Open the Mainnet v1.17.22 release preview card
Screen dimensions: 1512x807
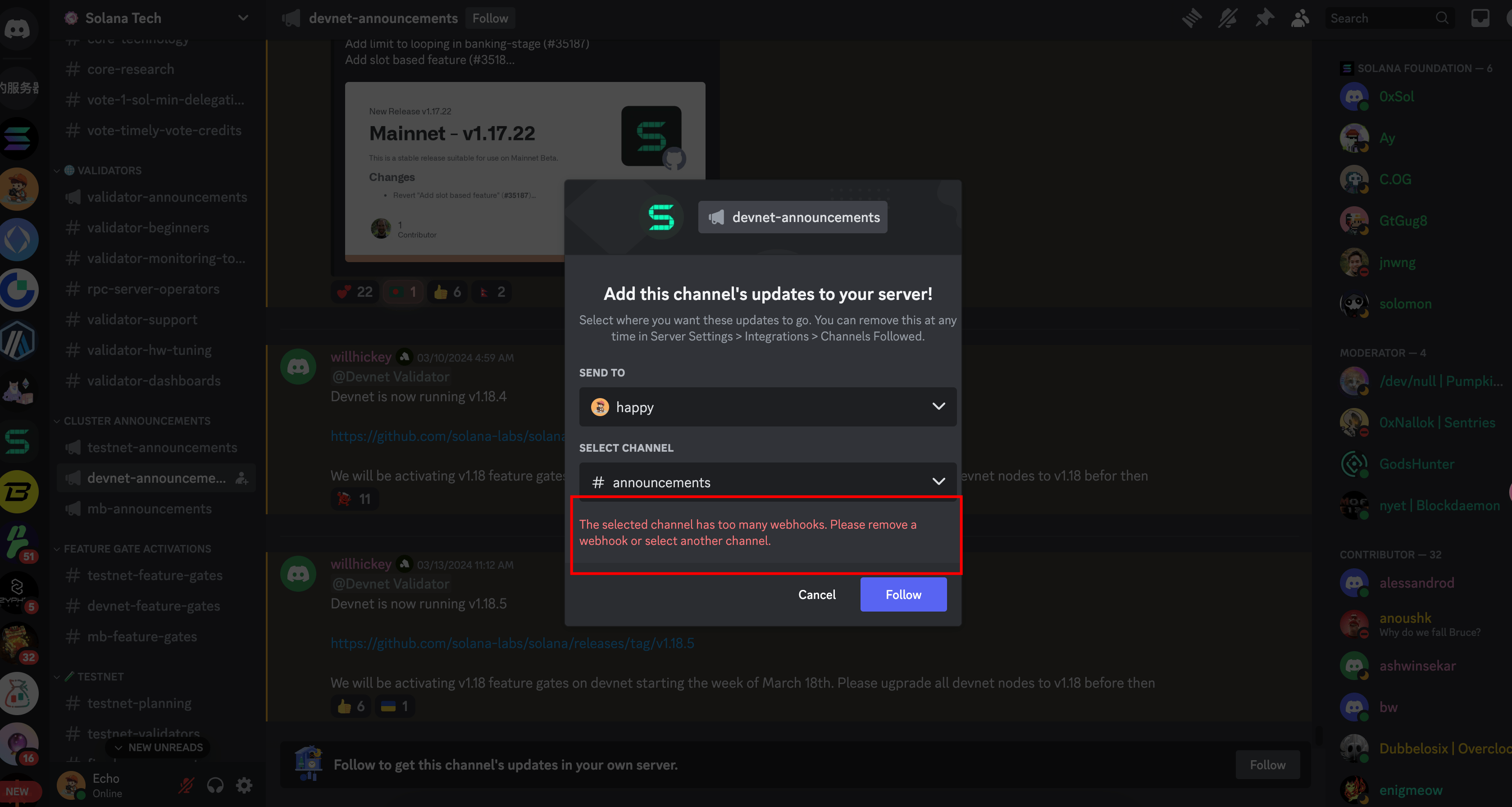[525, 172]
